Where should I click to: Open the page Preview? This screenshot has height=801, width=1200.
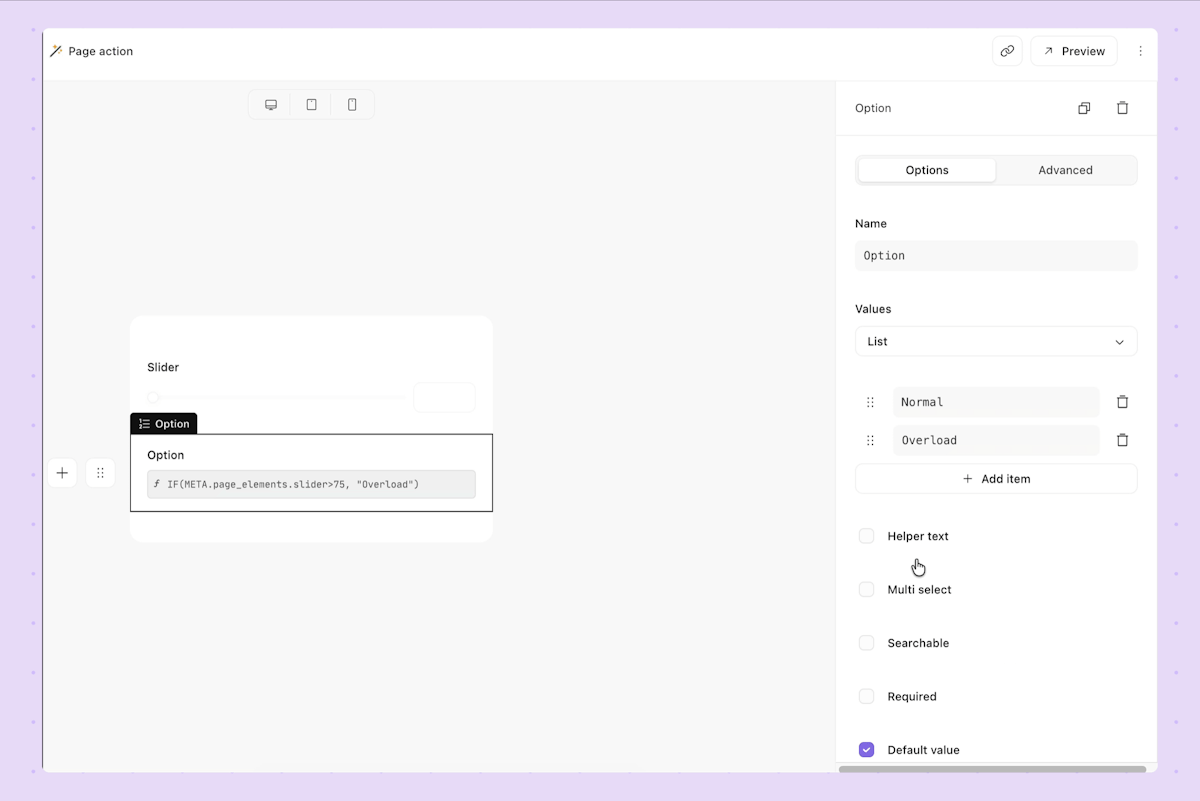point(1074,51)
